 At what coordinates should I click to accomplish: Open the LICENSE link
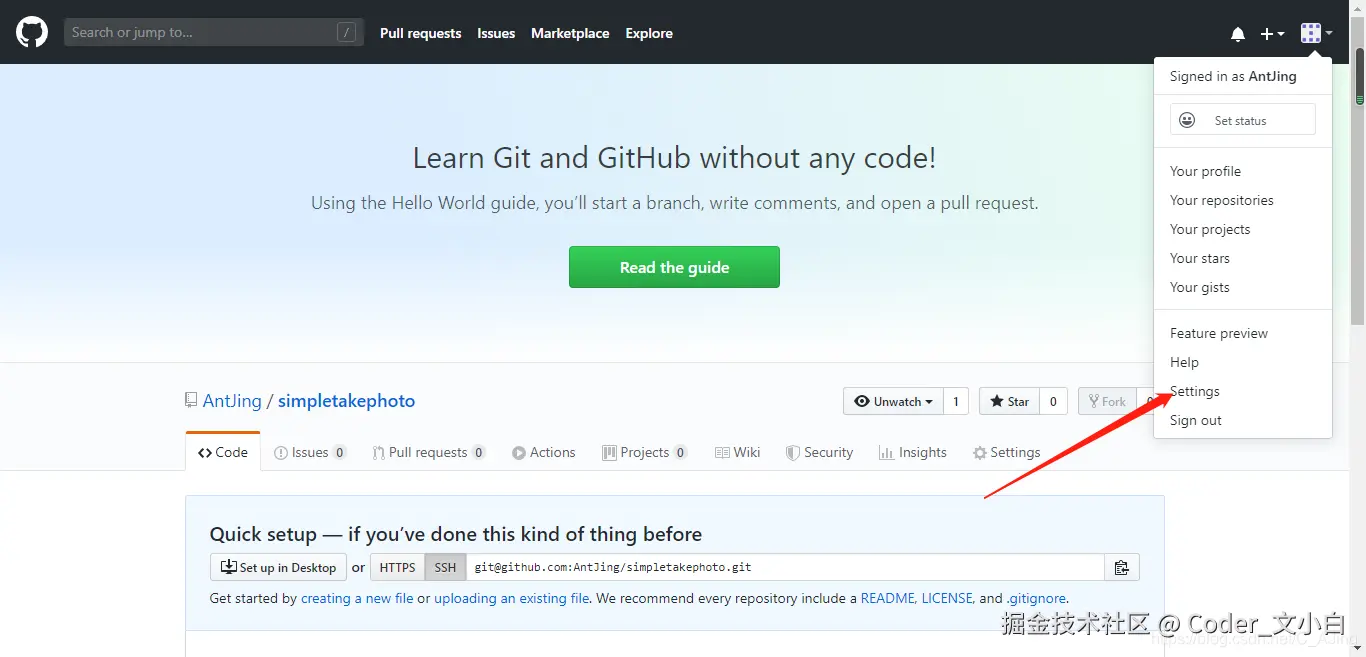point(946,598)
